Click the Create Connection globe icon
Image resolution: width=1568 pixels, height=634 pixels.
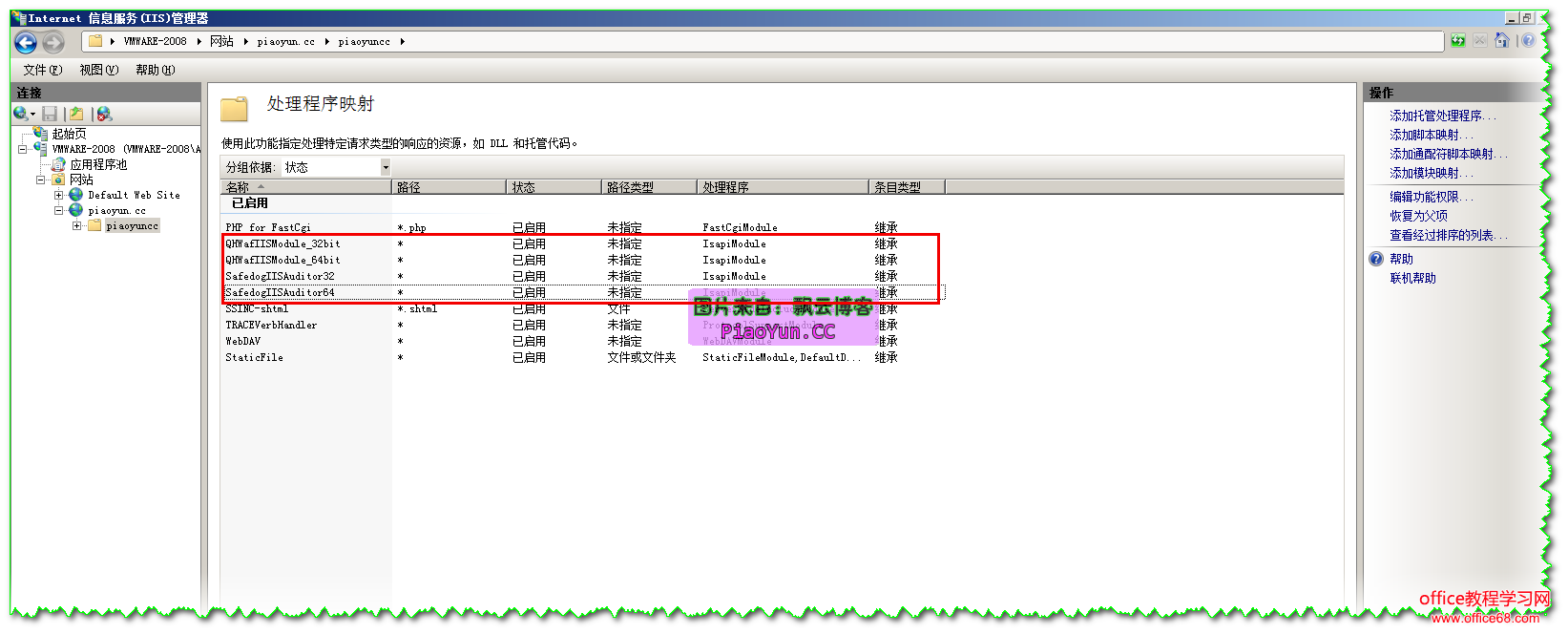(x=20, y=114)
